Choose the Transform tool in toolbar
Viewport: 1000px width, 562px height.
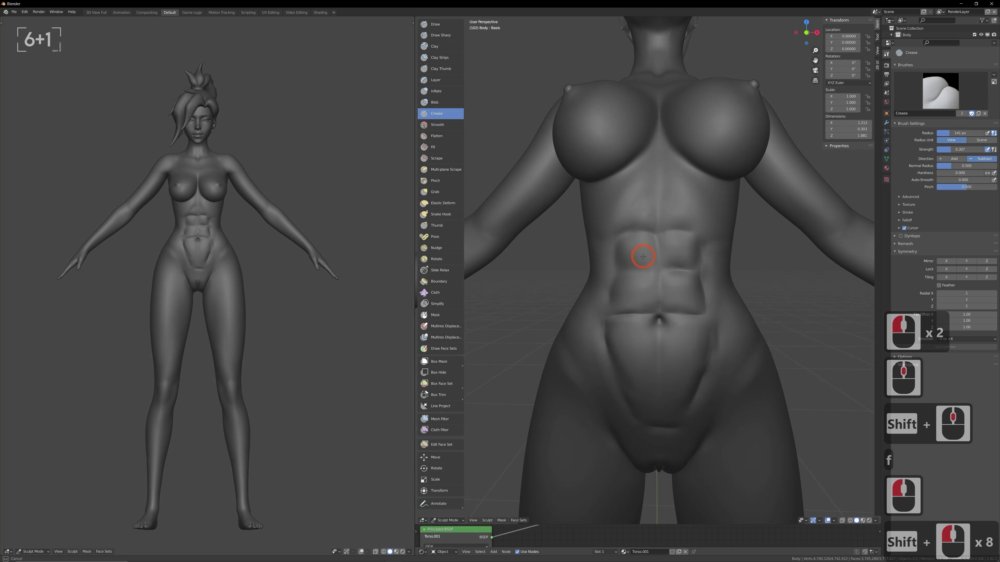[x=440, y=491]
